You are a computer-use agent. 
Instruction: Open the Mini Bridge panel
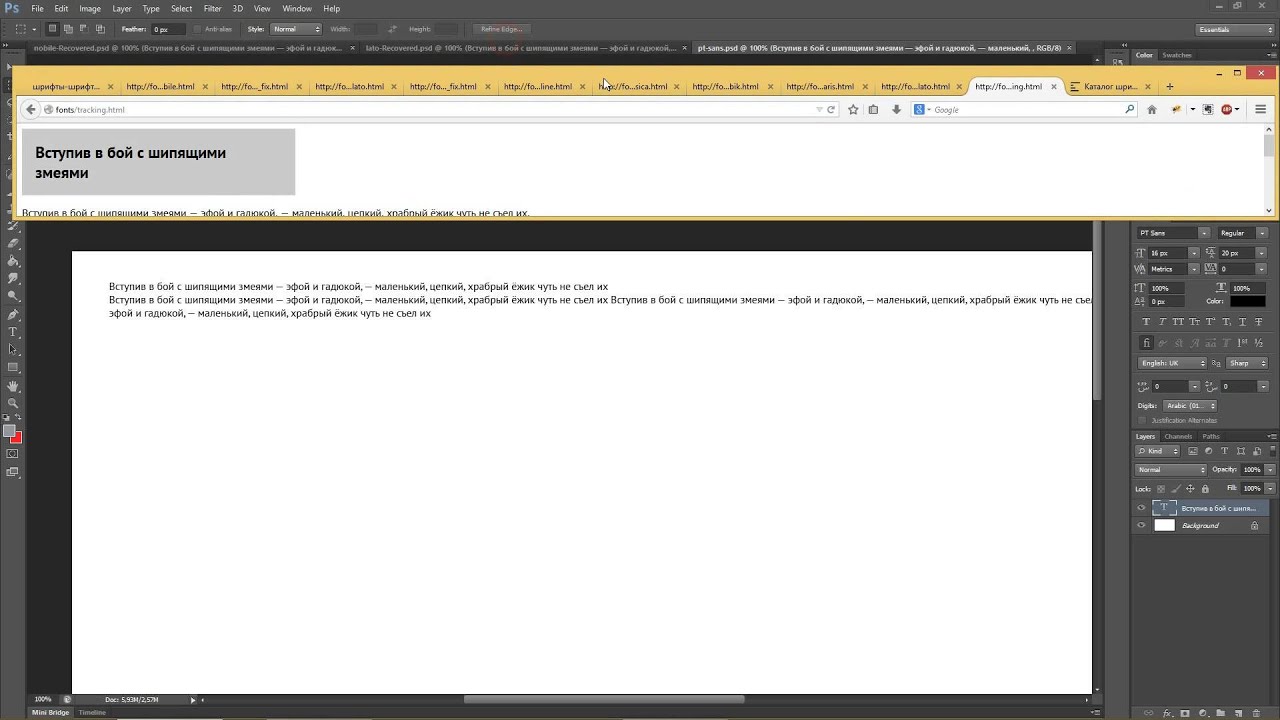(x=50, y=712)
